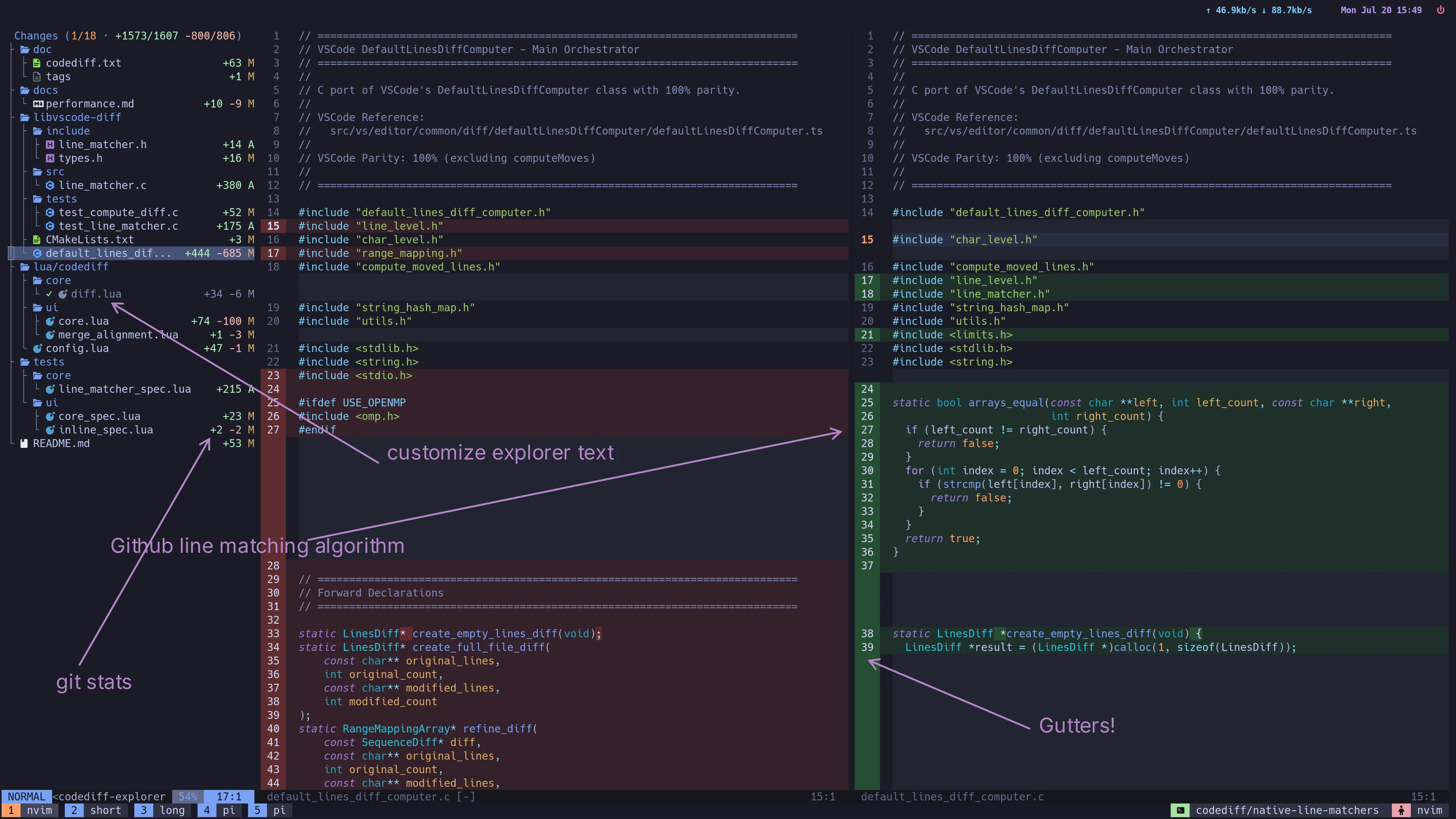Click the right pane default_lines_diff_computer.c statusline
Screen dimensions: 1456x819
pyautogui.click(x=952, y=796)
